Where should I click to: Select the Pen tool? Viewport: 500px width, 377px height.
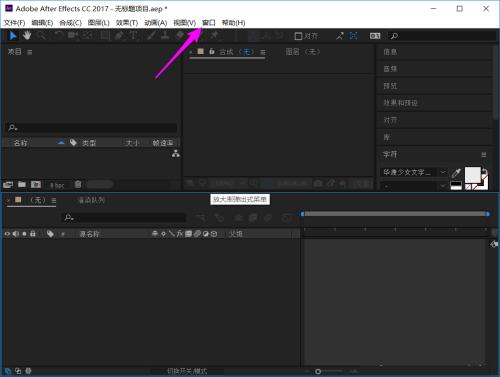tap(120, 35)
